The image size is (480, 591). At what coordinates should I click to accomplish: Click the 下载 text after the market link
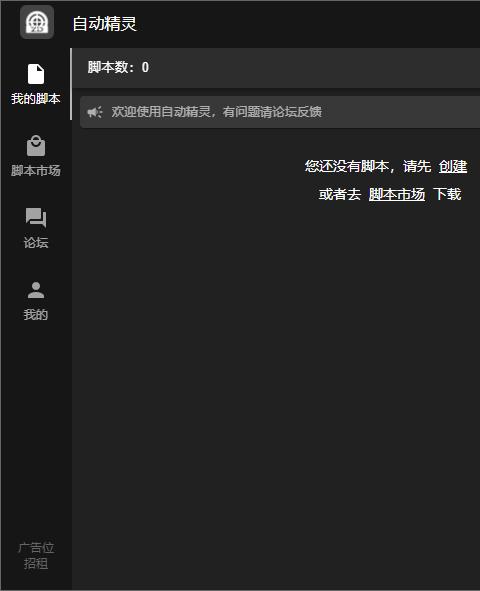(x=447, y=194)
